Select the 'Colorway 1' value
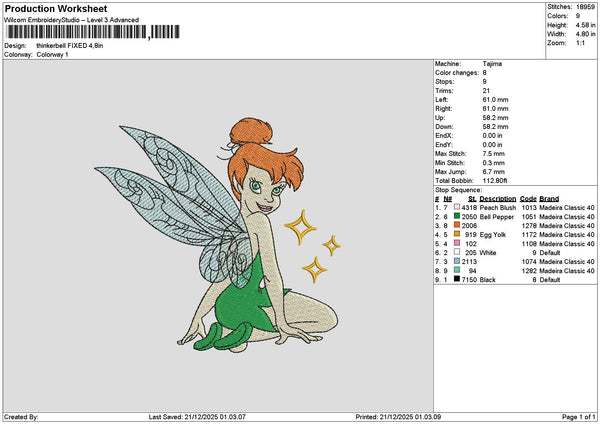600x424 pixels. point(52,55)
